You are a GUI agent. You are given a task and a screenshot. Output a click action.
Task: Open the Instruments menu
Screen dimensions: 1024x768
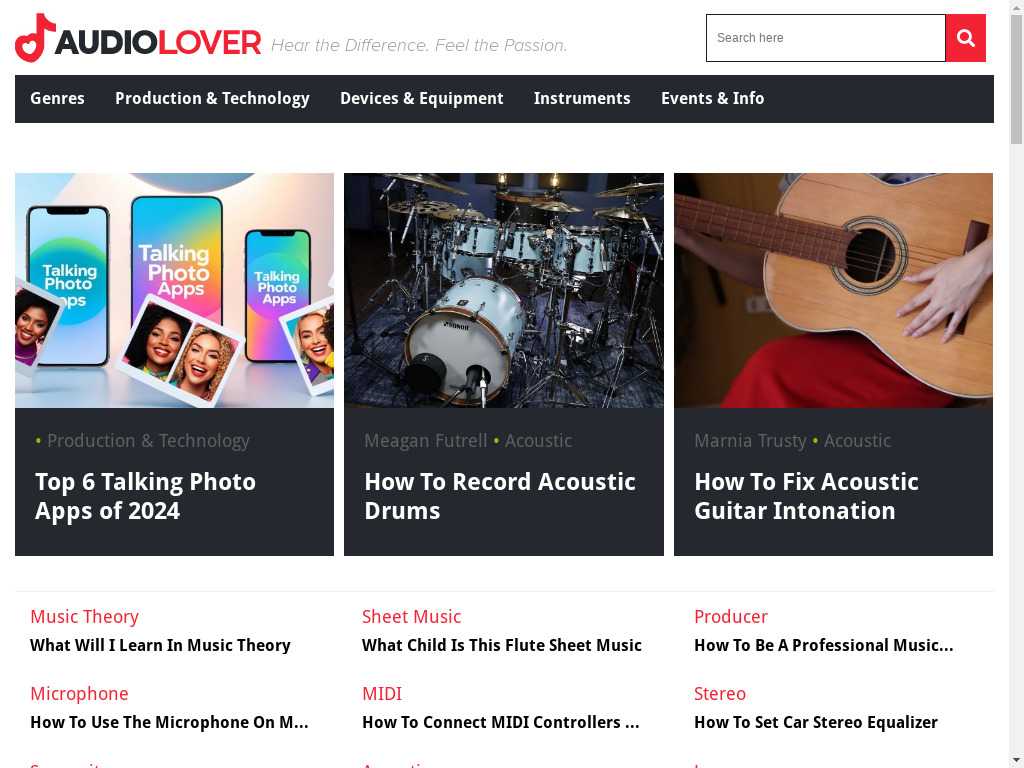582,99
